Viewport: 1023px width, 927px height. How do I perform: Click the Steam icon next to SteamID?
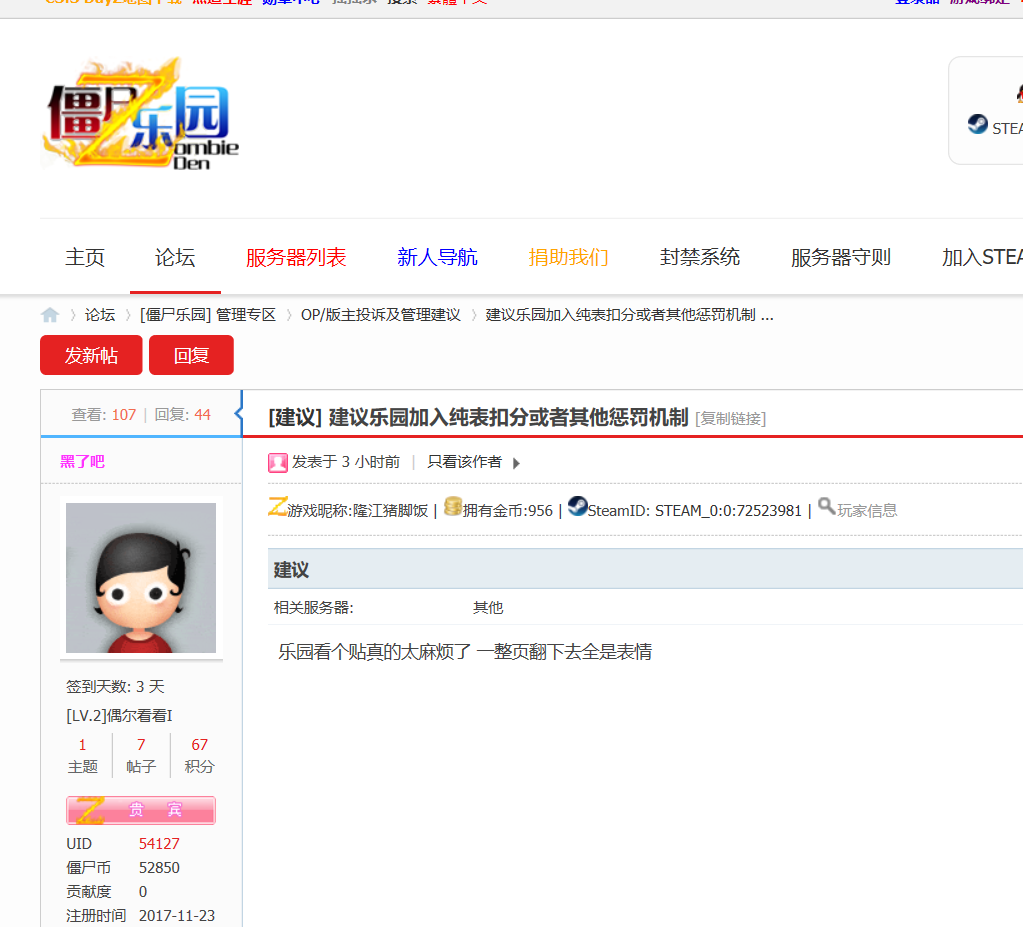tap(577, 507)
